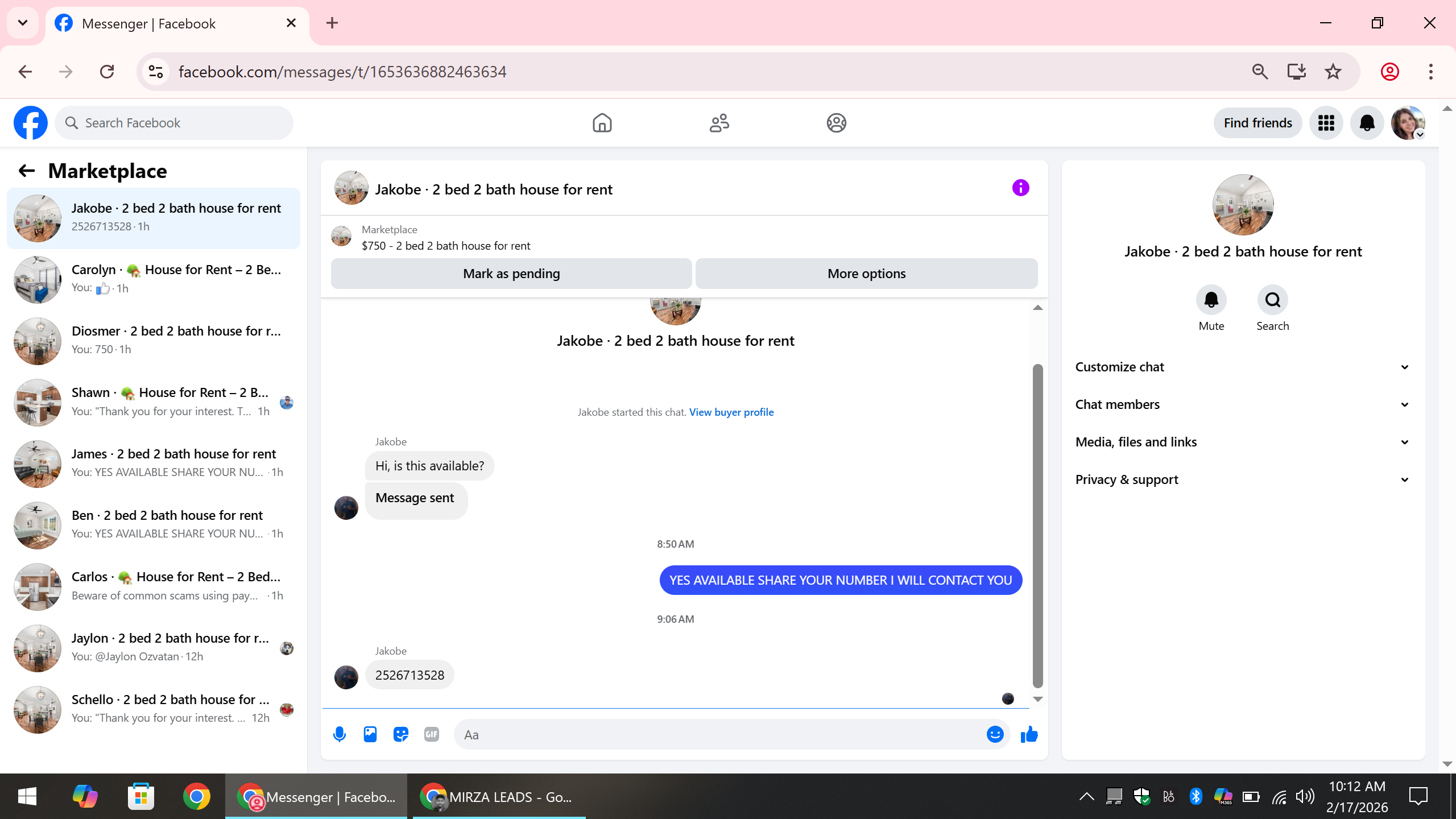The width and height of the screenshot is (1456, 819).
Task: Click the chat messages vertical scrollbar
Action: (1037, 526)
